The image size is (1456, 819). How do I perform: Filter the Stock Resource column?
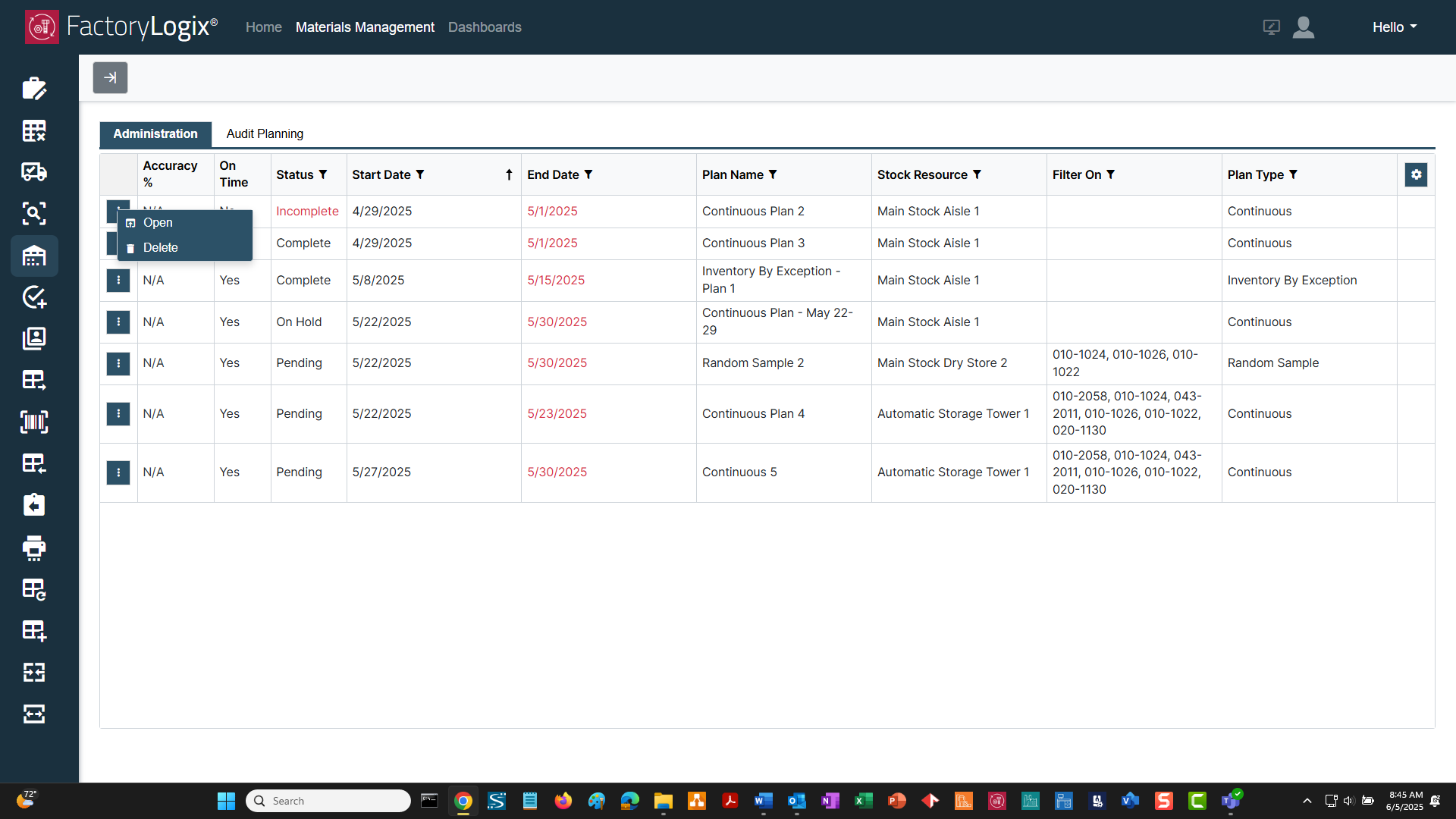[977, 174]
